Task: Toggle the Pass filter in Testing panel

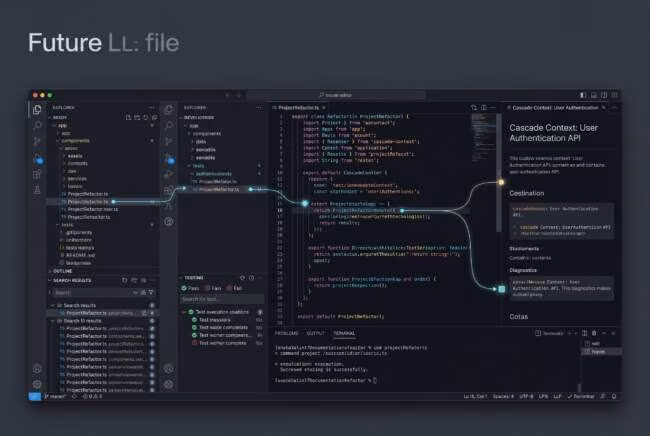Action: (x=190, y=288)
